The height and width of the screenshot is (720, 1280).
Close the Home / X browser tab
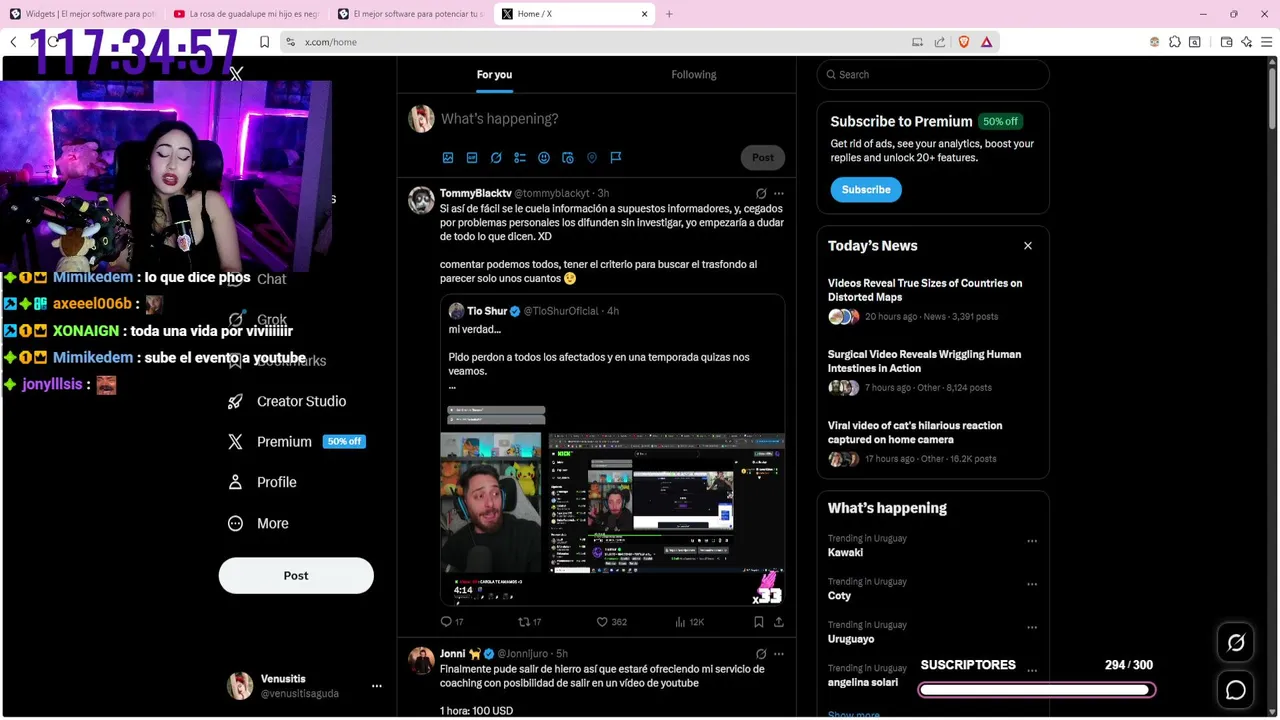tap(644, 14)
